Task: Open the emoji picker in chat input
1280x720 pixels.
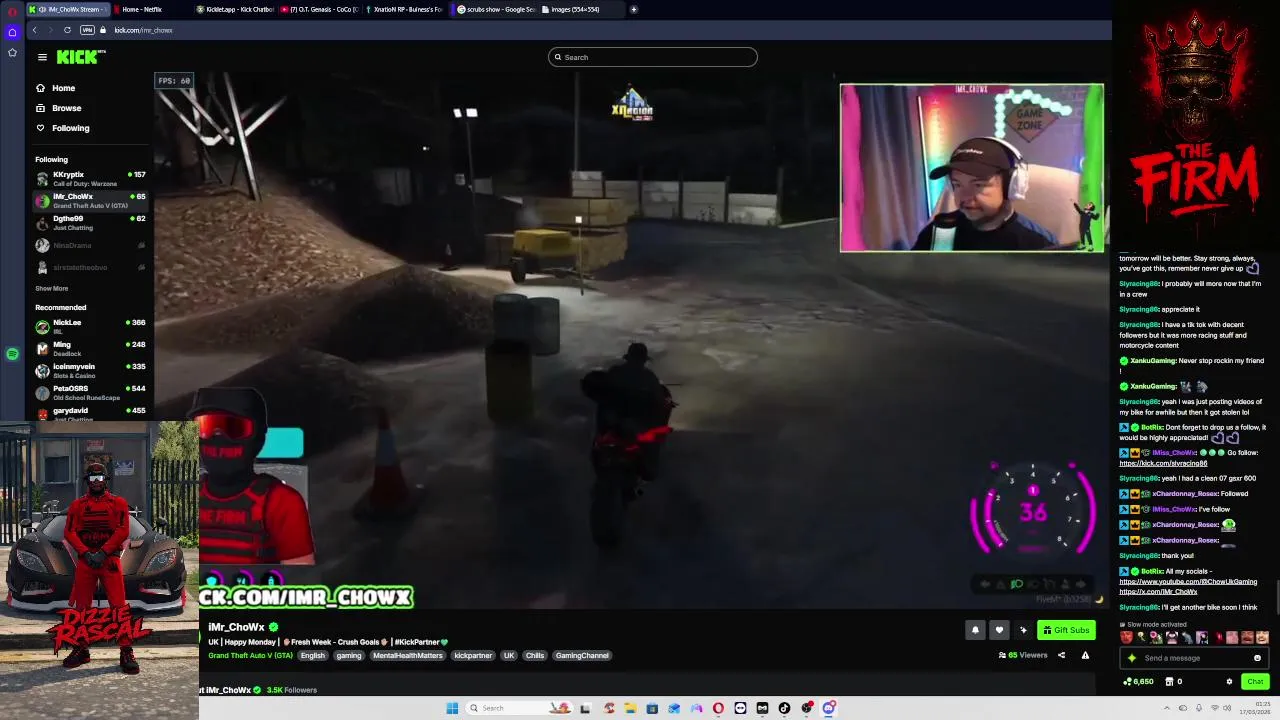Action: pos(1257,658)
